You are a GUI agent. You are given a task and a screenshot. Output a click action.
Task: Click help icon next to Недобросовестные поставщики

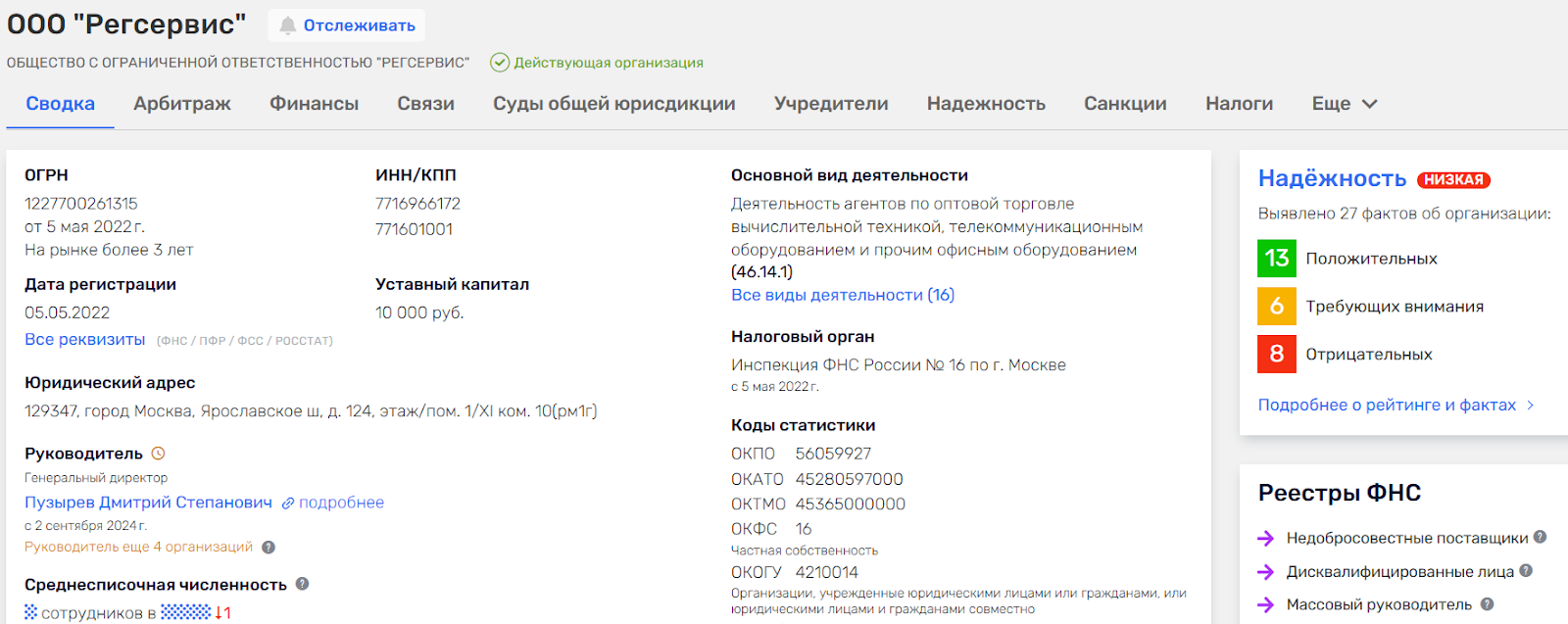pos(1540,537)
